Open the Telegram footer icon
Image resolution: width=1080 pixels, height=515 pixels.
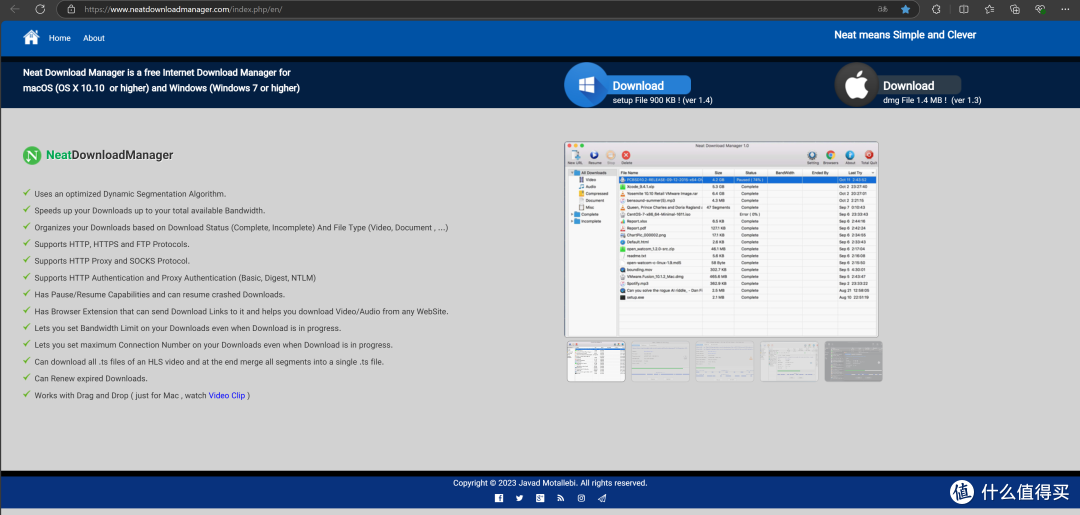point(602,498)
